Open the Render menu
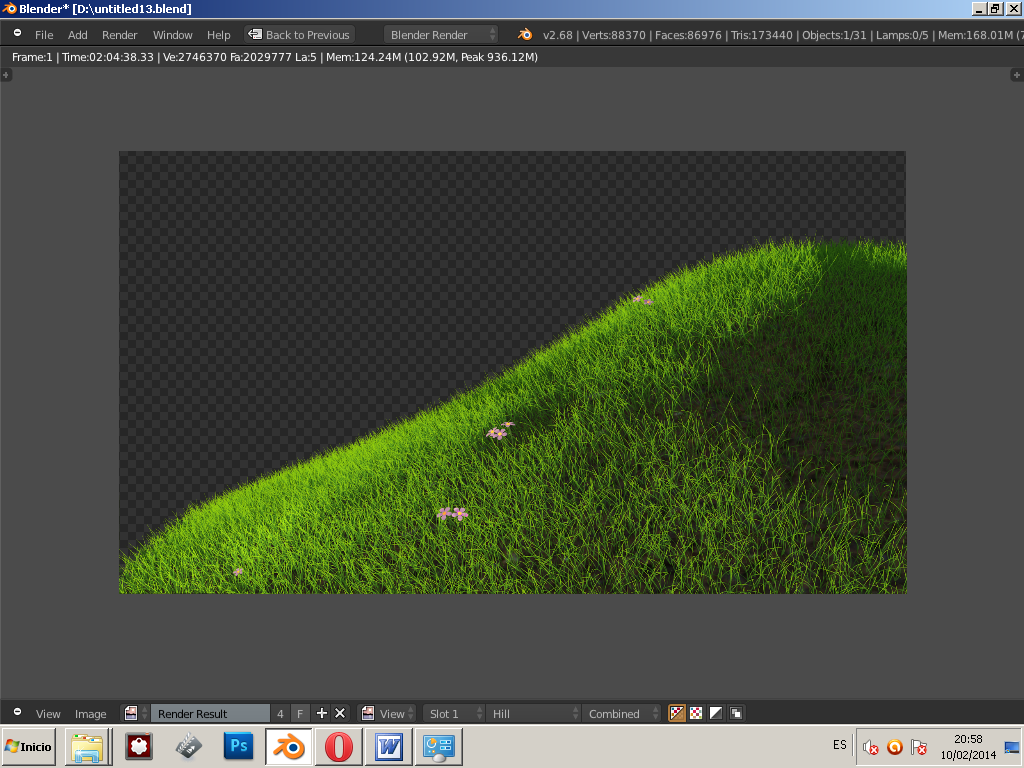Image resolution: width=1024 pixels, height=768 pixels. point(120,34)
